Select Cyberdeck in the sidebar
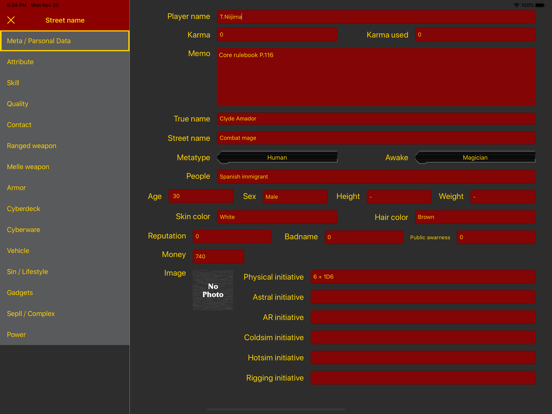The height and width of the screenshot is (414, 552). point(65,209)
